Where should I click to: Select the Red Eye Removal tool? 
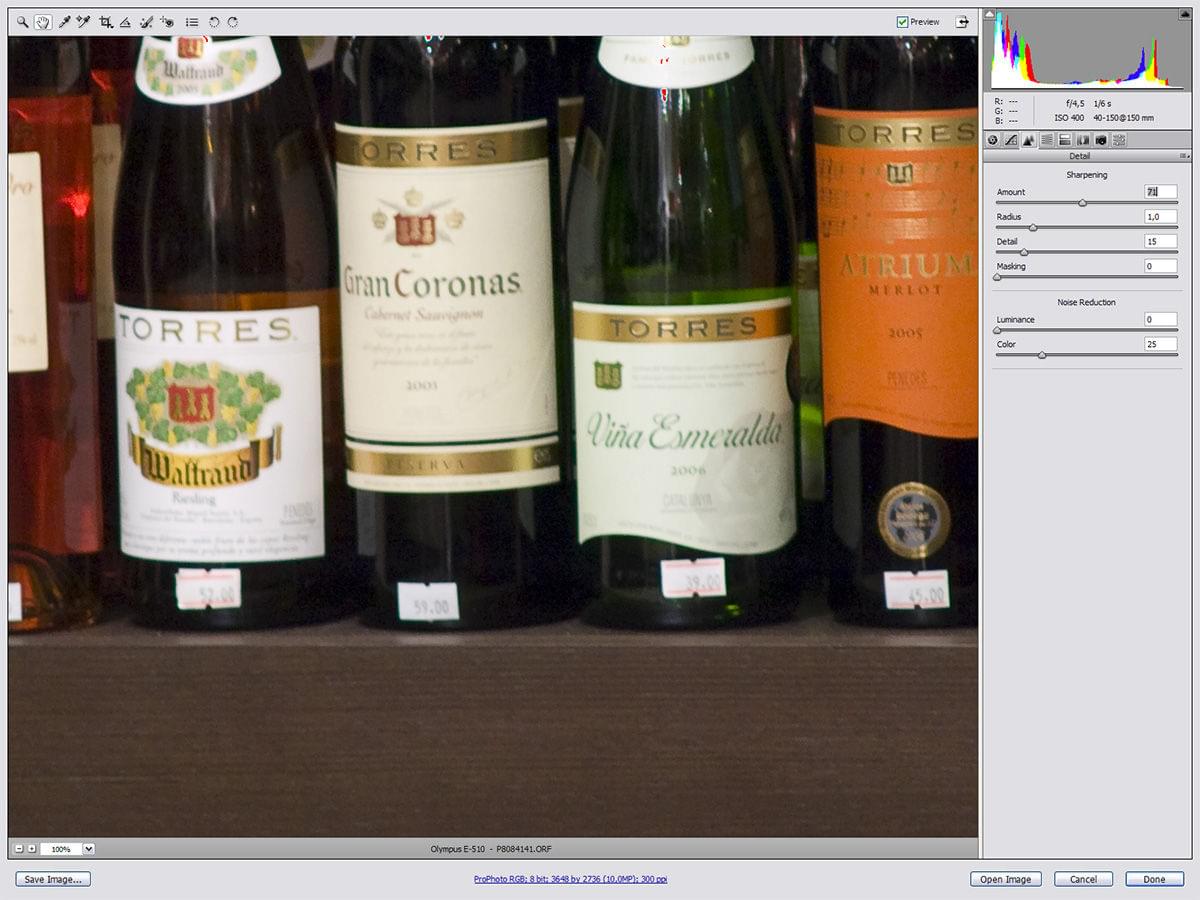(167, 21)
